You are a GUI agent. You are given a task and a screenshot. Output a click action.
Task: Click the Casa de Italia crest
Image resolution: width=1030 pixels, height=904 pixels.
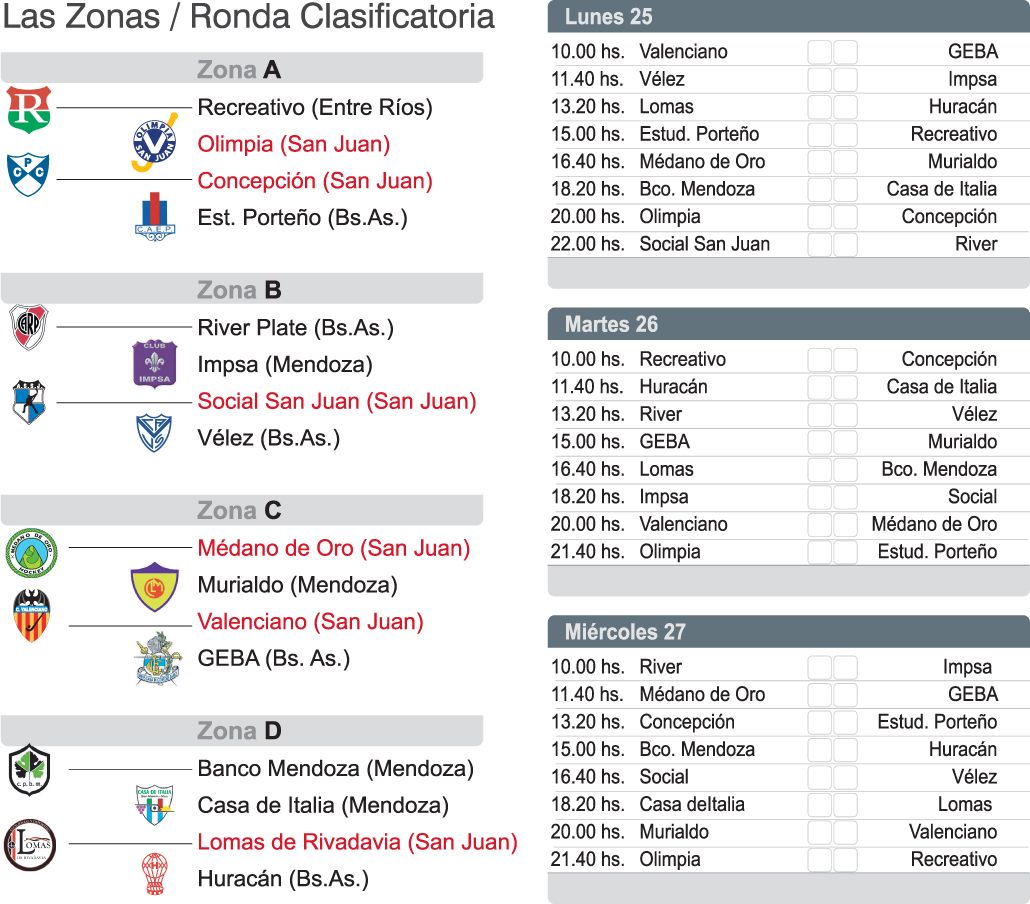155,805
